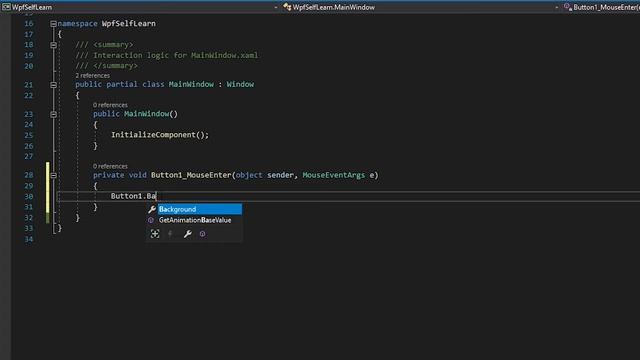Click method icon beside GetAnimationBaseValue suggestion
This screenshot has height=360, width=640.
(151, 220)
